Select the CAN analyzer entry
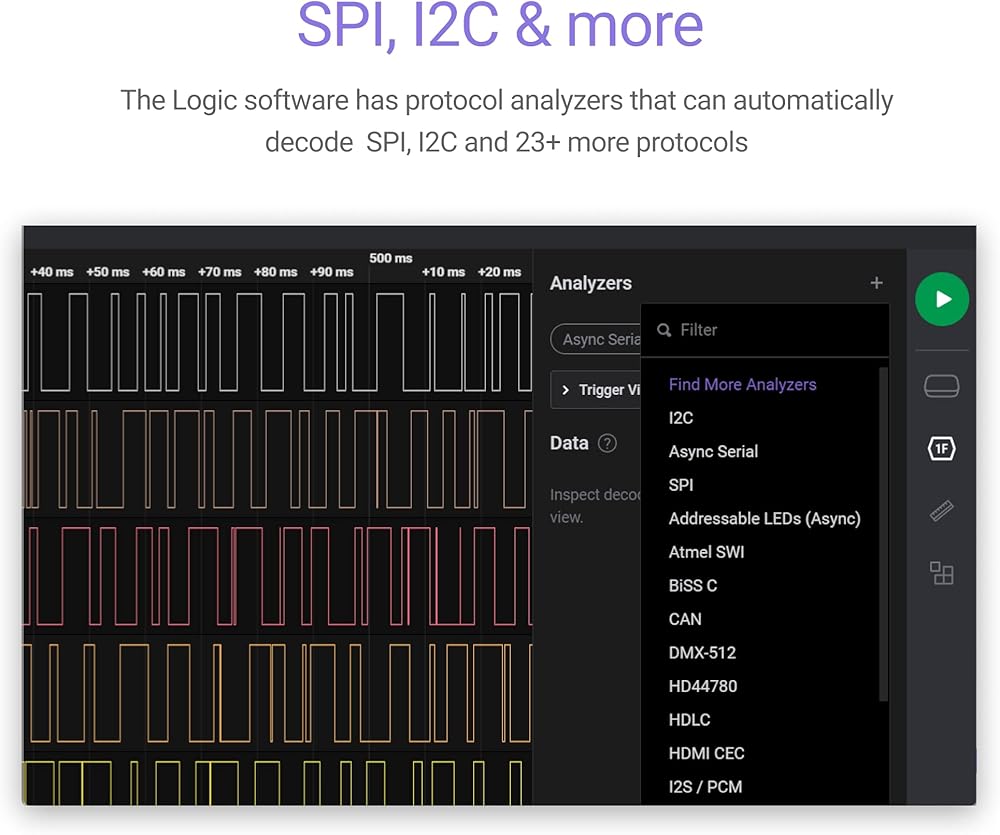 [685, 619]
